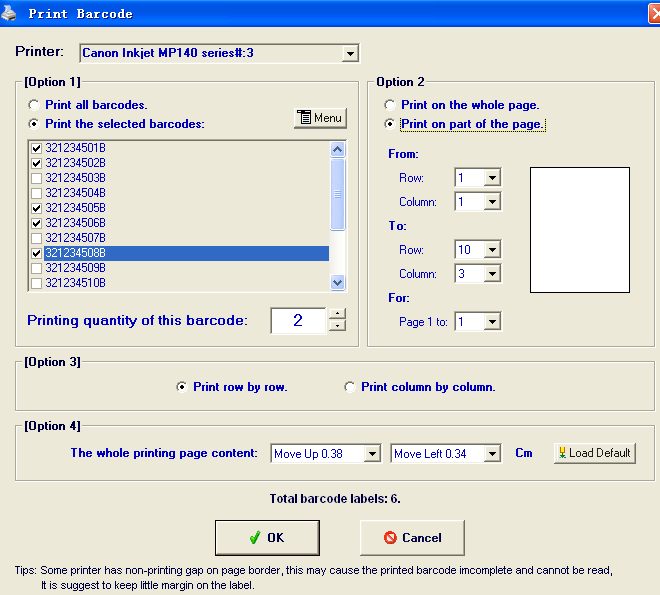
Task: Open the Printer dropdown list
Action: [350, 53]
